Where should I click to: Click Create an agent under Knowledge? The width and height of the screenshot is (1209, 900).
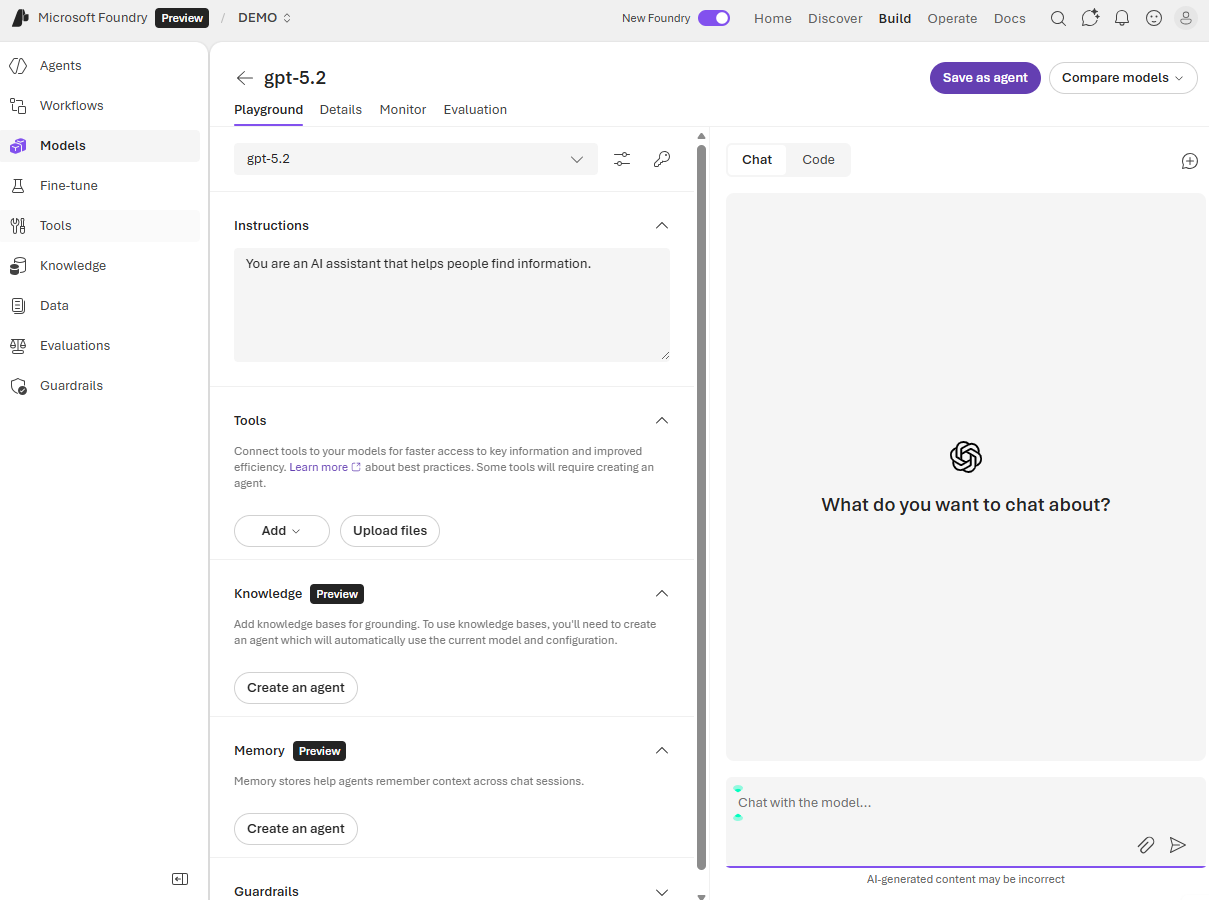[296, 688]
